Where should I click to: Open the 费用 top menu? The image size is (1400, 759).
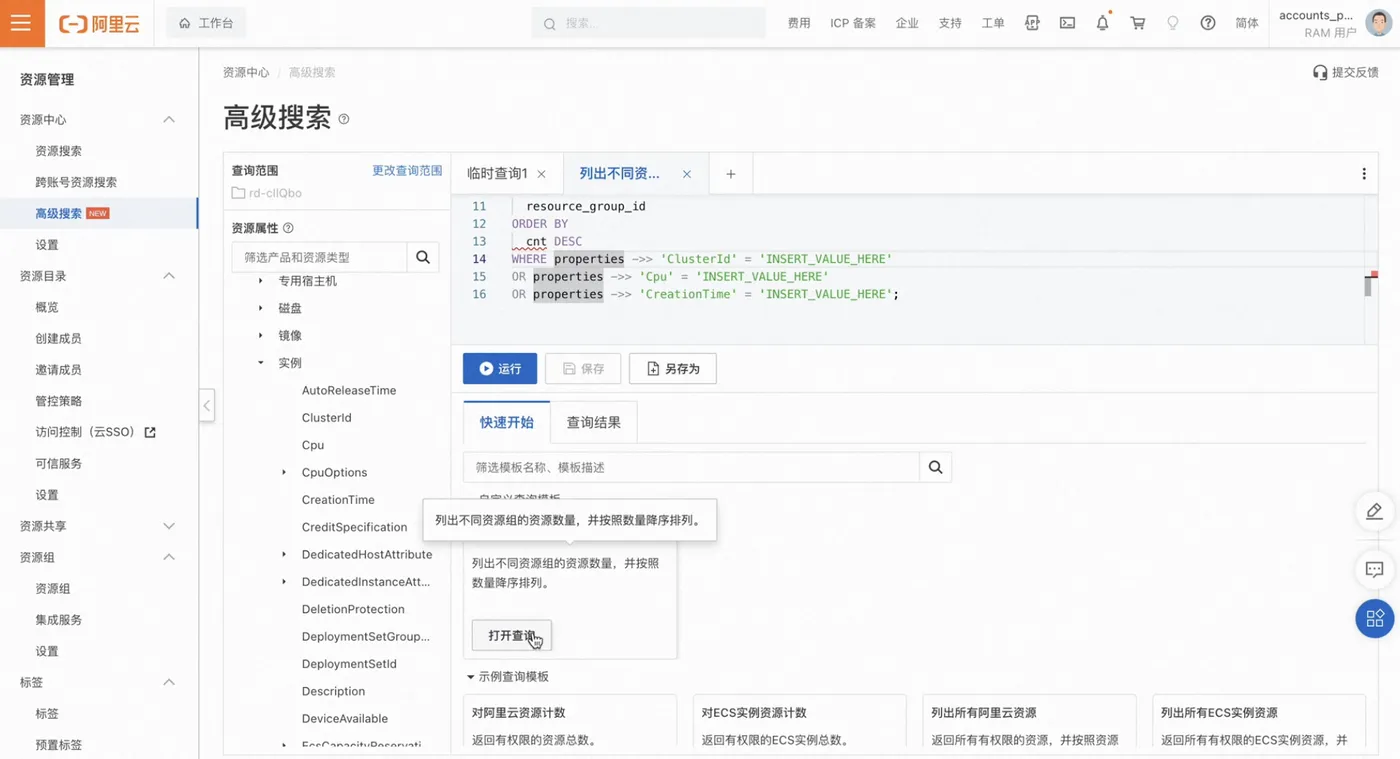(799, 23)
